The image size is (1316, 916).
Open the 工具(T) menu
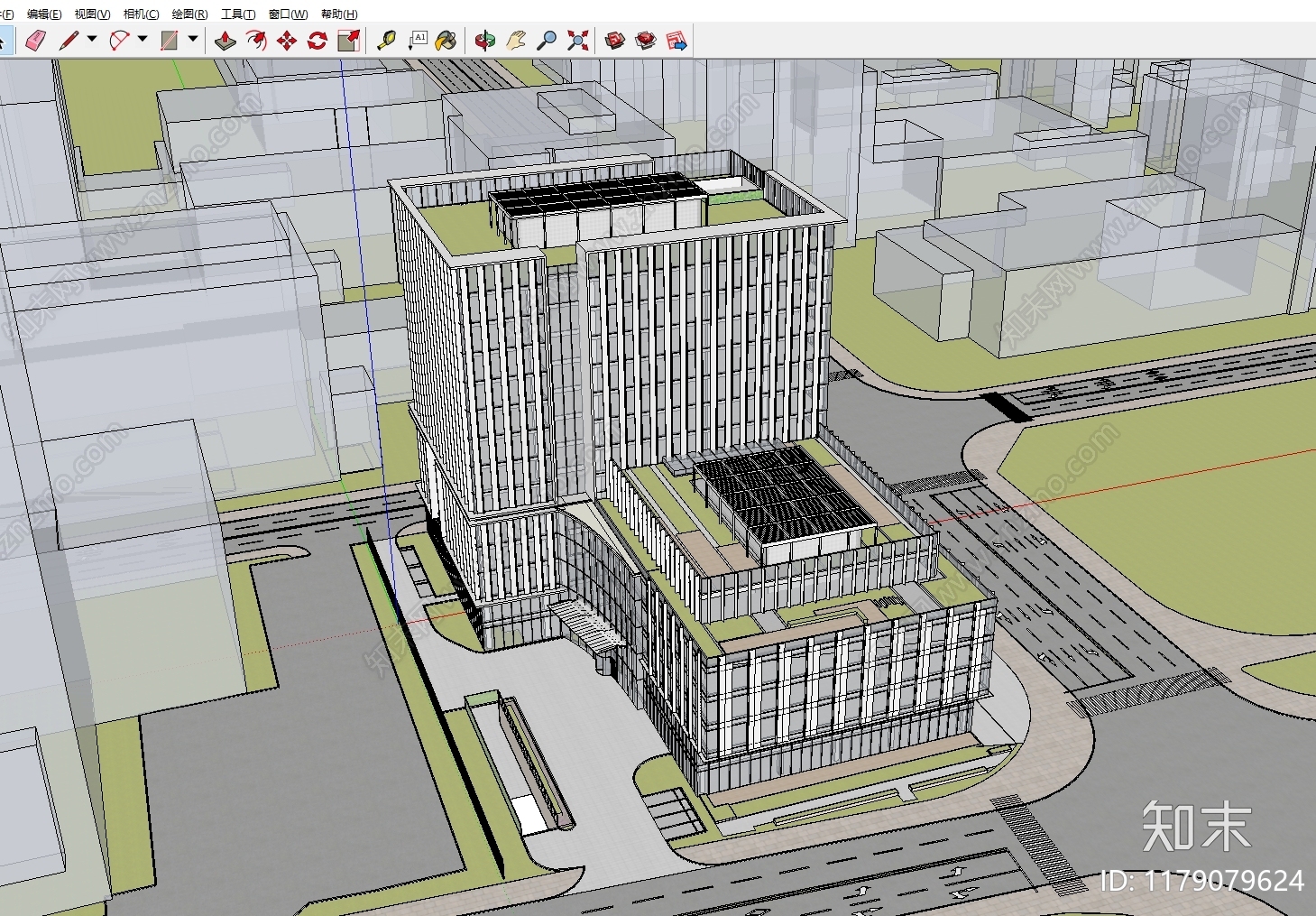click(238, 14)
